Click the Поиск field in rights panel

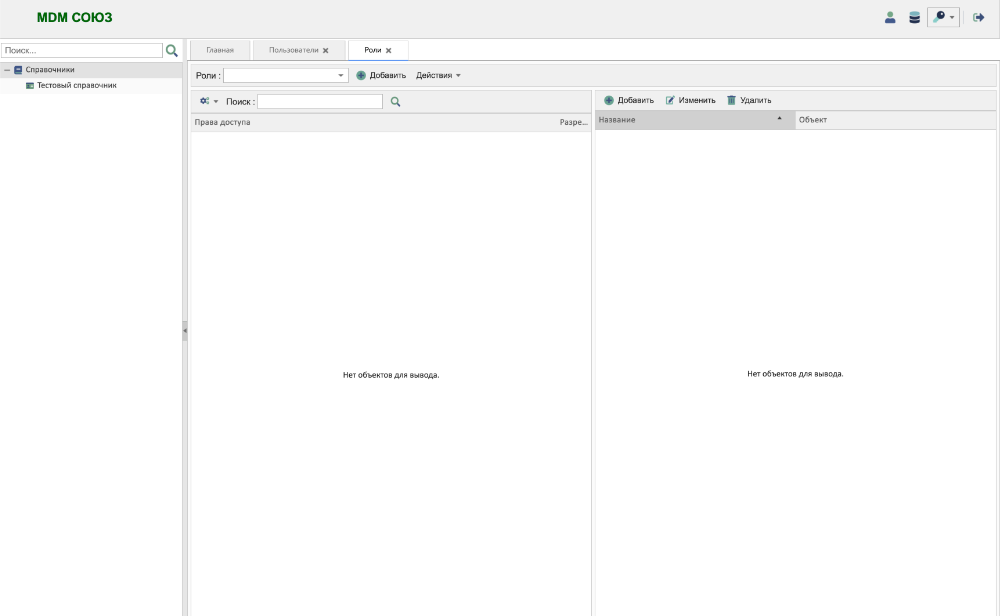point(319,102)
